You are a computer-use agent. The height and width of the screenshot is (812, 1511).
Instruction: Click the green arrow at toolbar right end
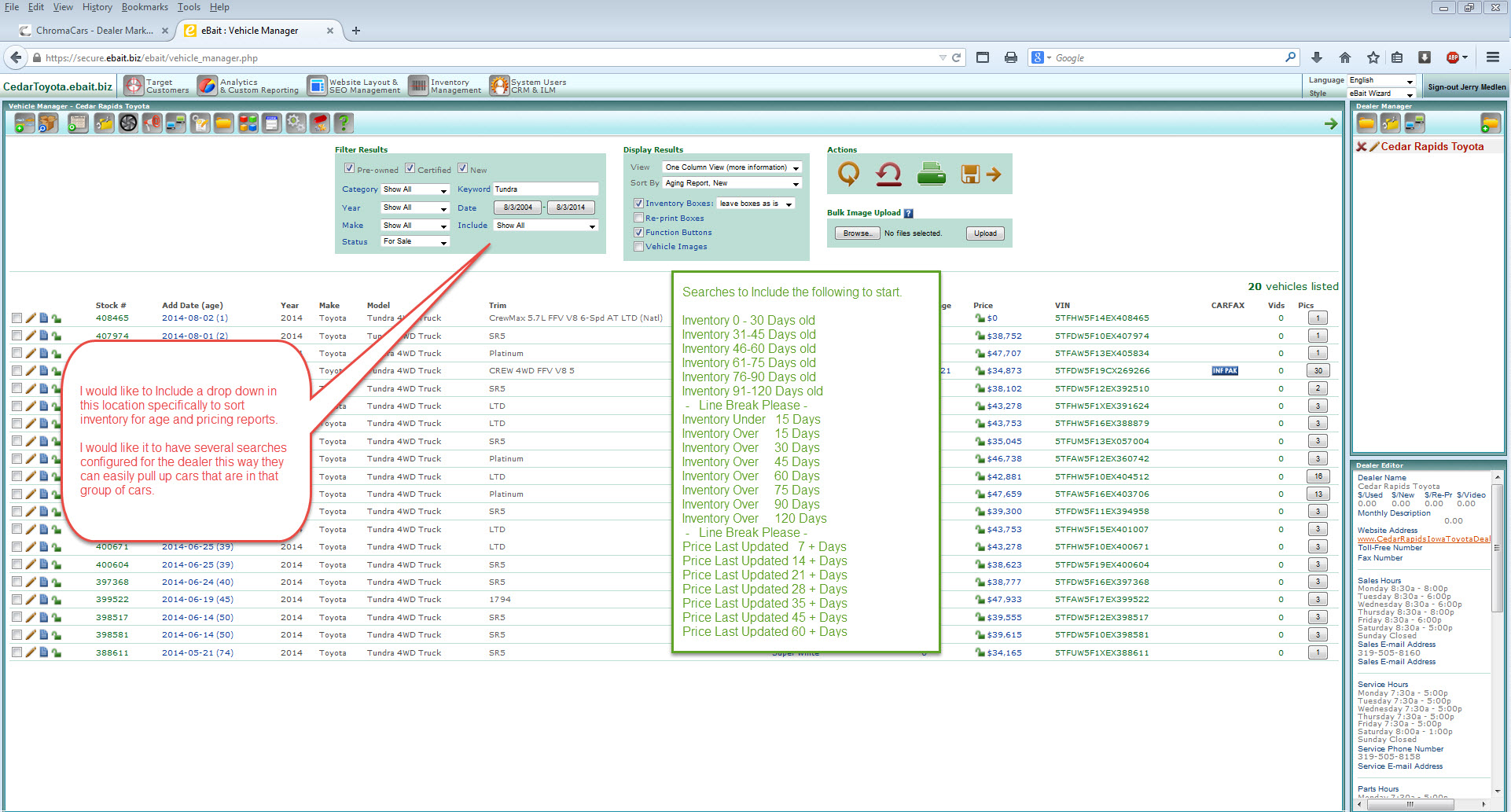(1331, 123)
